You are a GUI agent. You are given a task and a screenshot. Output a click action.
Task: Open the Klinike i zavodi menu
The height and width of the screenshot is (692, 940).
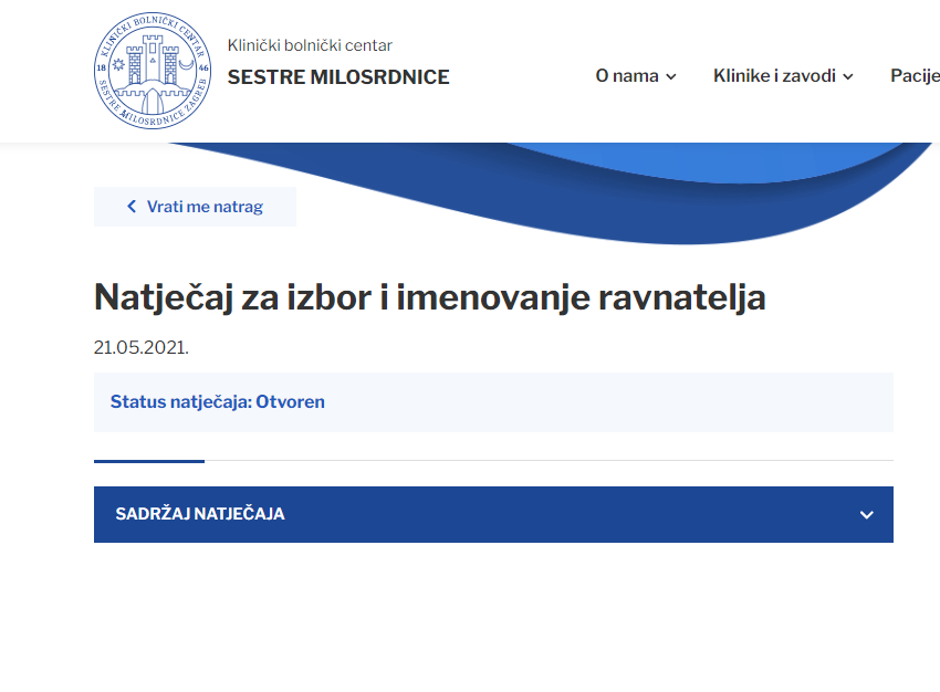[x=774, y=76]
